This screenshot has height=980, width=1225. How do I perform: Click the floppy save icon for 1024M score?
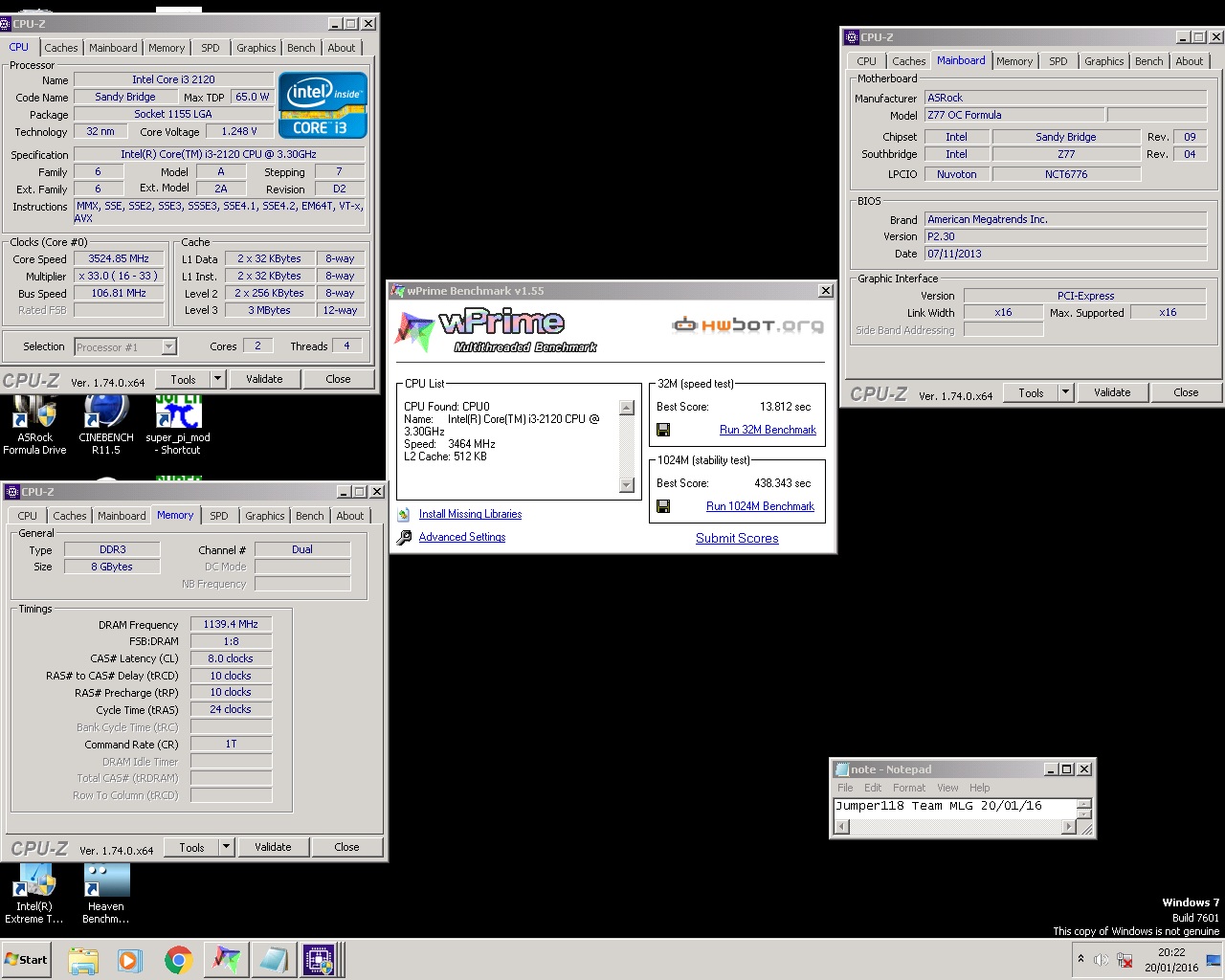point(662,506)
